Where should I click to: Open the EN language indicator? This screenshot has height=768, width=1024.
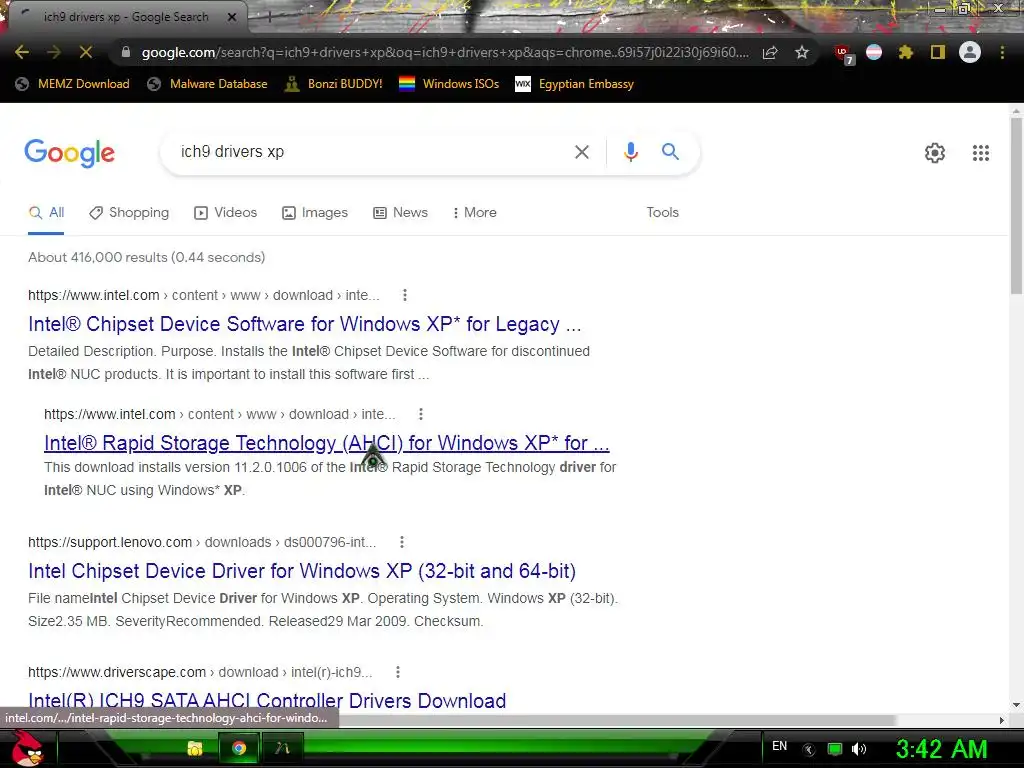(x=780, y=746)
